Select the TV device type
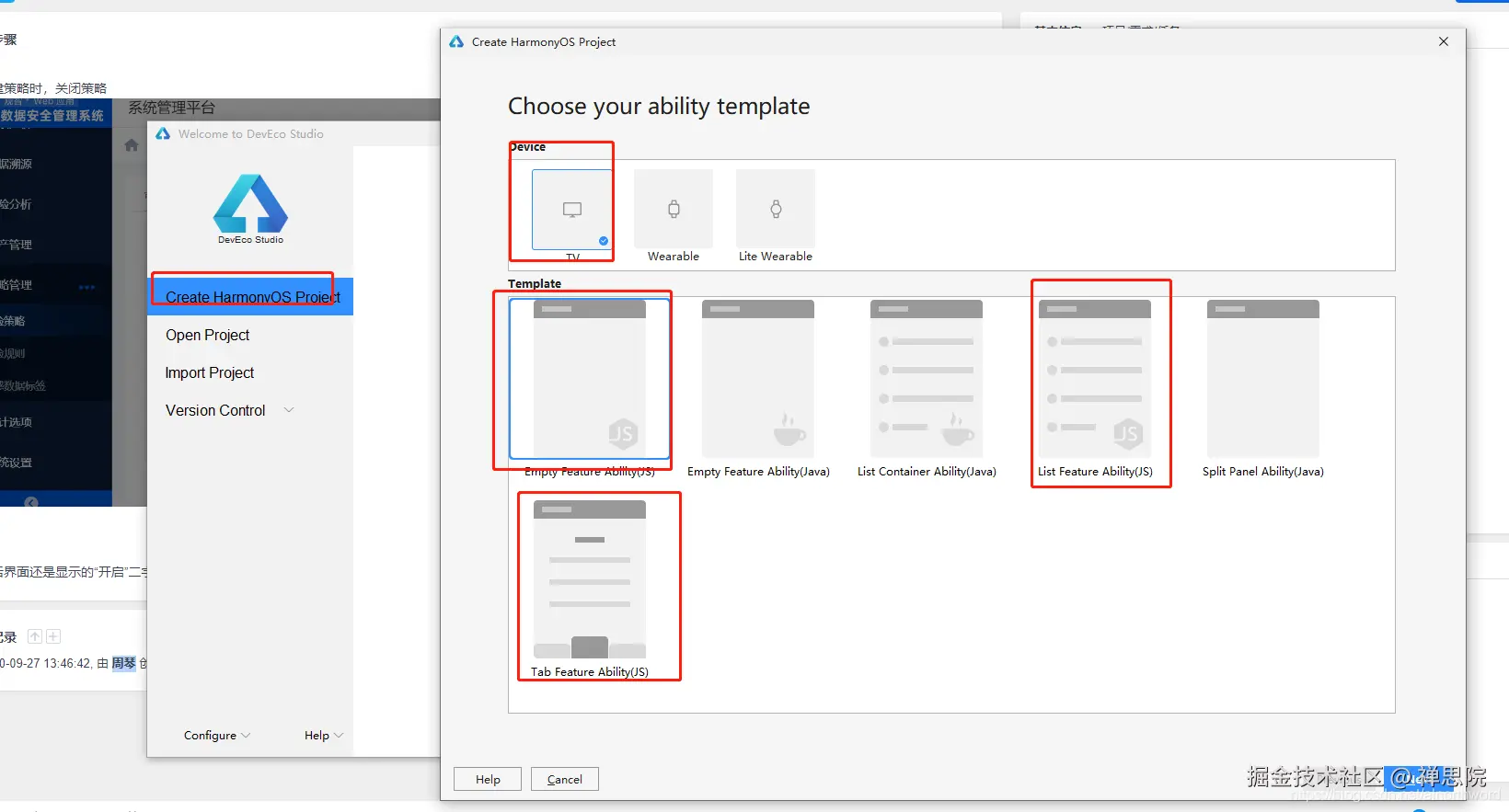 572,210
